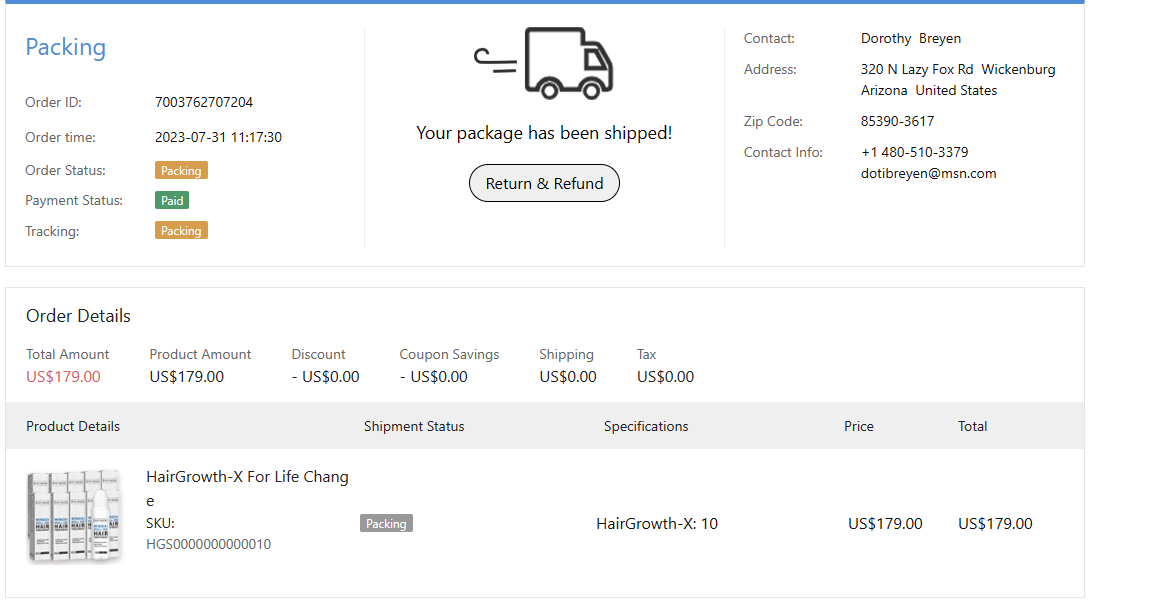Click the Packing page heading
This screenshot has width=1155, height=601.
point(65,47)
